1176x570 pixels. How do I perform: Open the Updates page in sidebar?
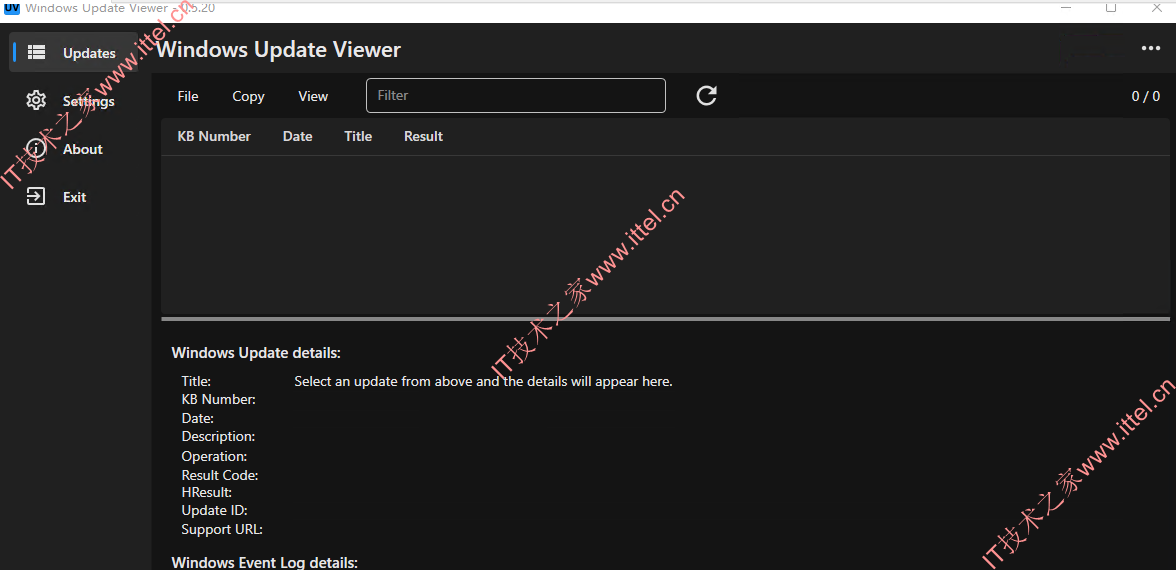(x=74, y=52)
